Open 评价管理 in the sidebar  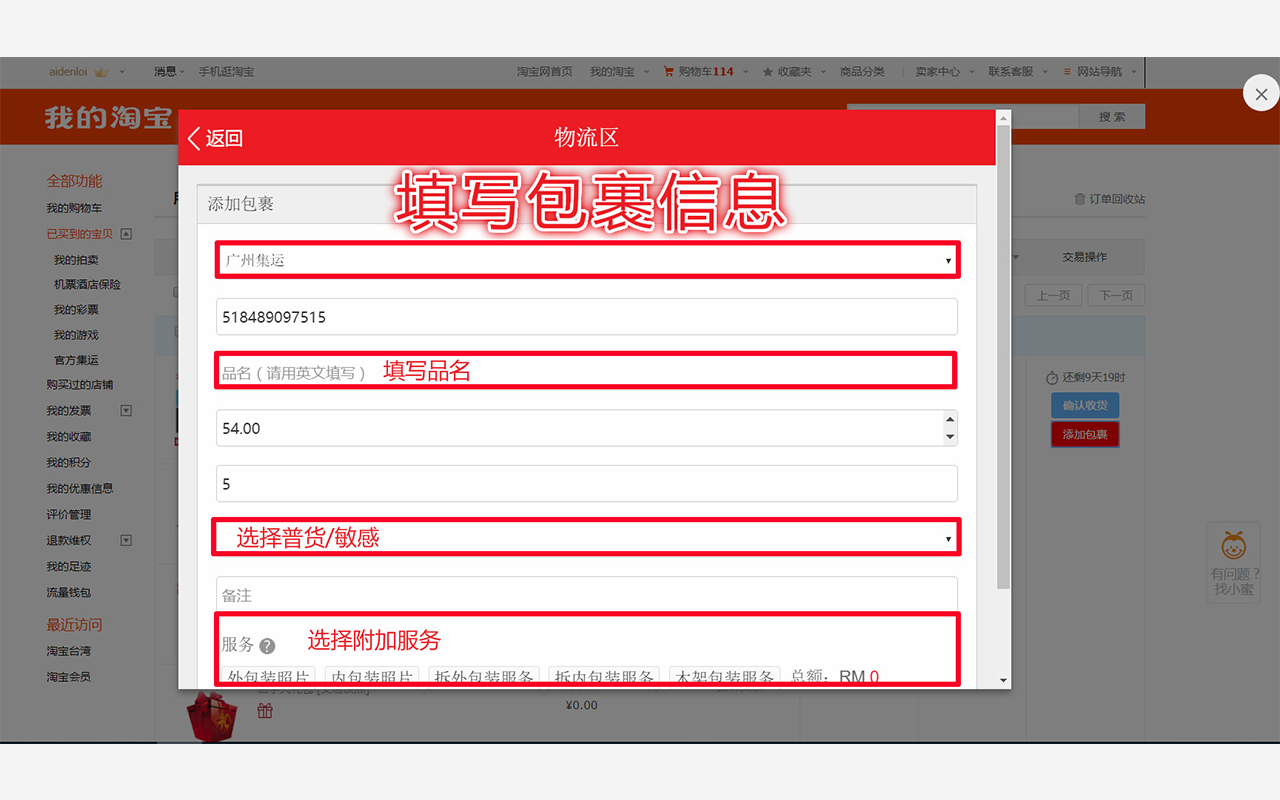pyautogui.click(x=69, y=514)
